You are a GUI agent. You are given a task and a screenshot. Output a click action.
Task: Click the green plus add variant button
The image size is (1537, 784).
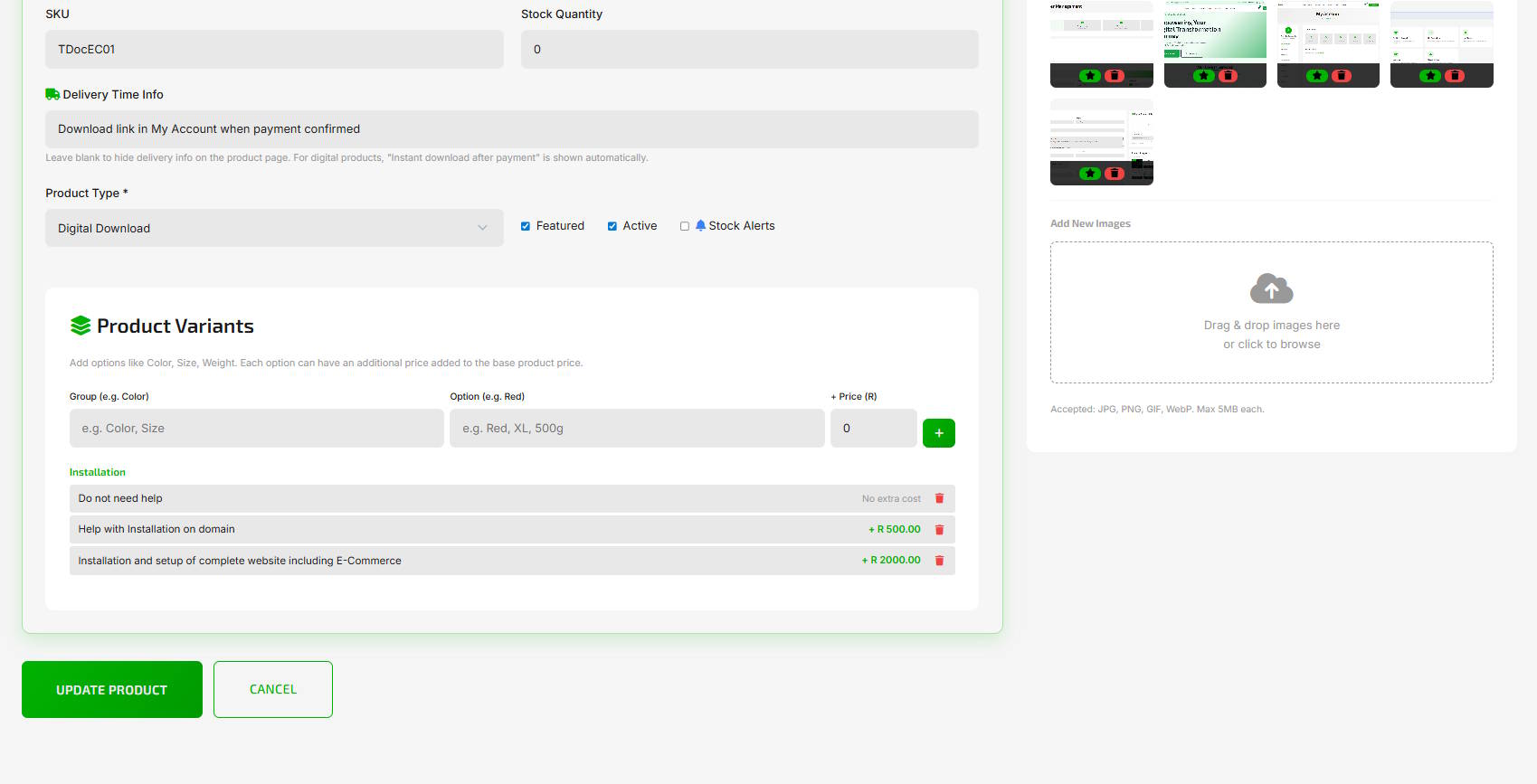tap(938, 433)
